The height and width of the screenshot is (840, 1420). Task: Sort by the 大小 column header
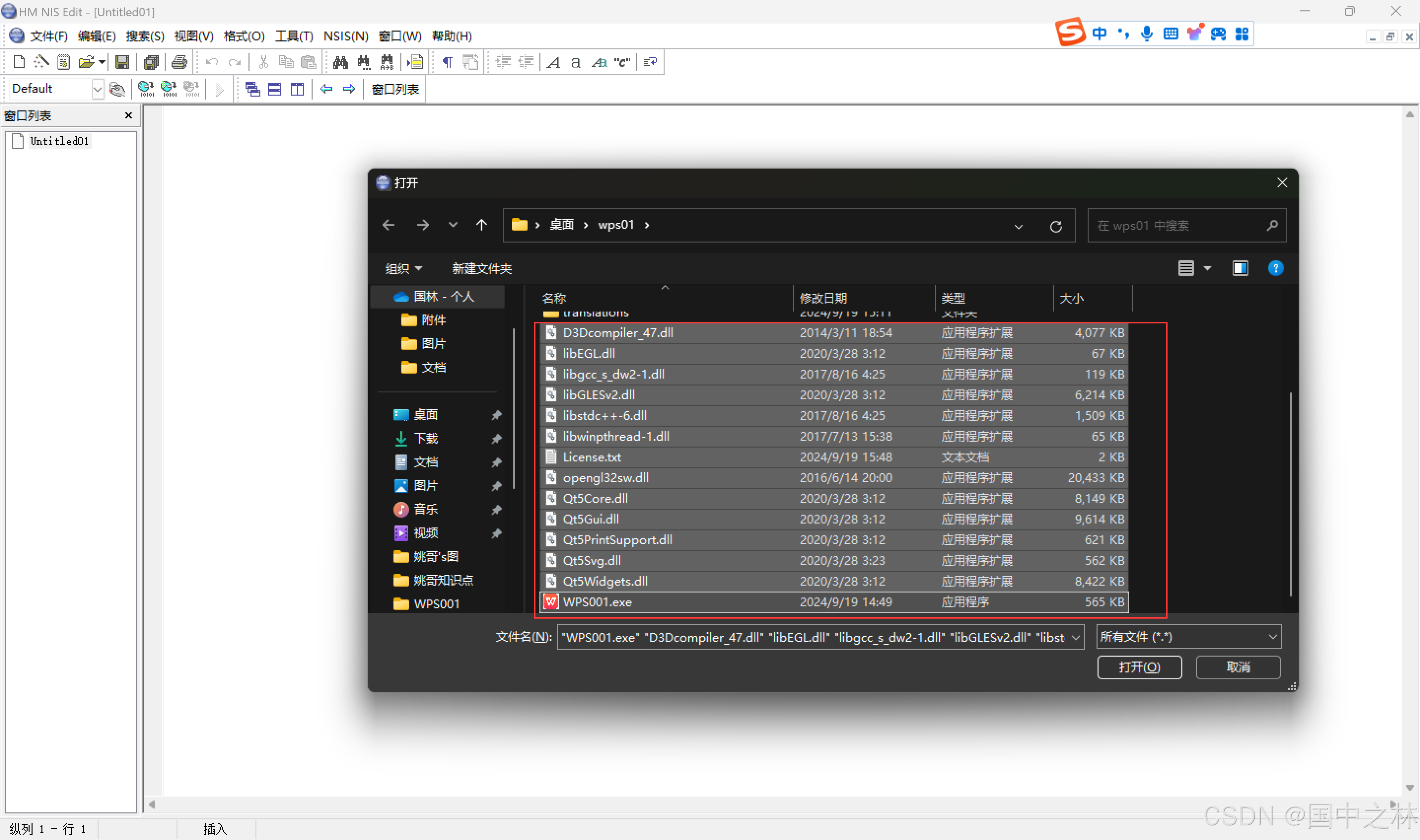(x=1093, y=298)
